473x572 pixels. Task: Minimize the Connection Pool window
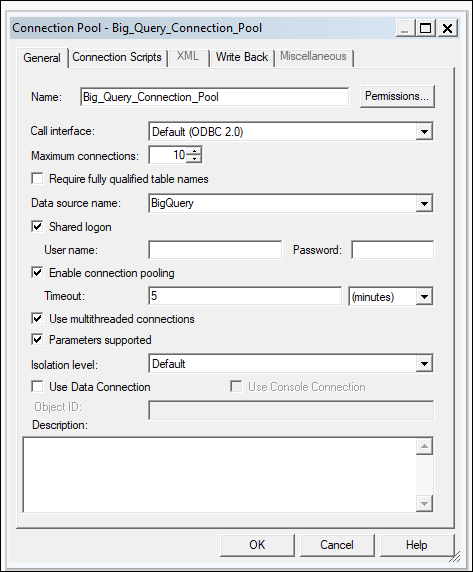click(x=405, y=28)
